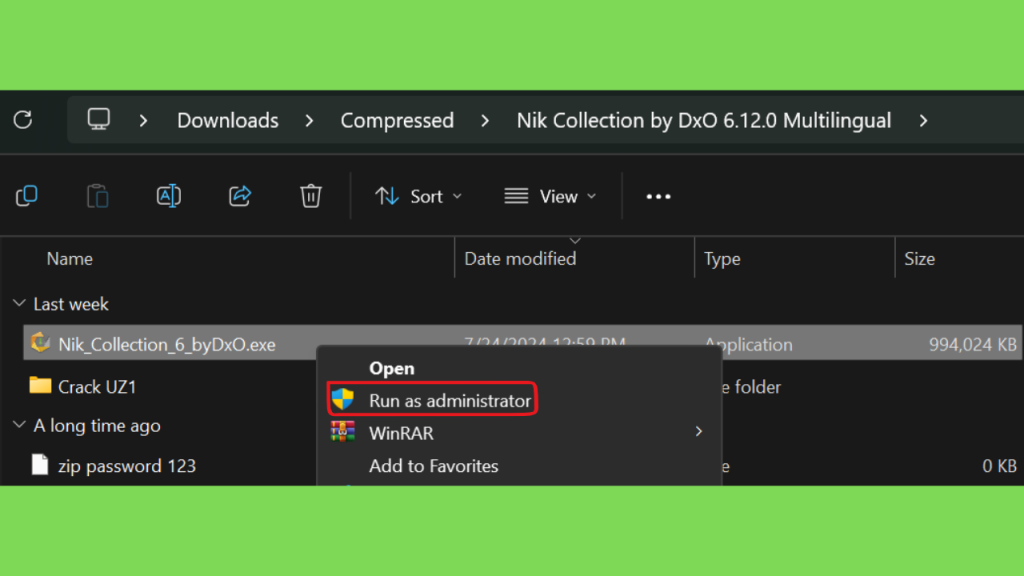Click the WinRAR books icon in the context menu
1024x576 pixels.
click(342, 432)
